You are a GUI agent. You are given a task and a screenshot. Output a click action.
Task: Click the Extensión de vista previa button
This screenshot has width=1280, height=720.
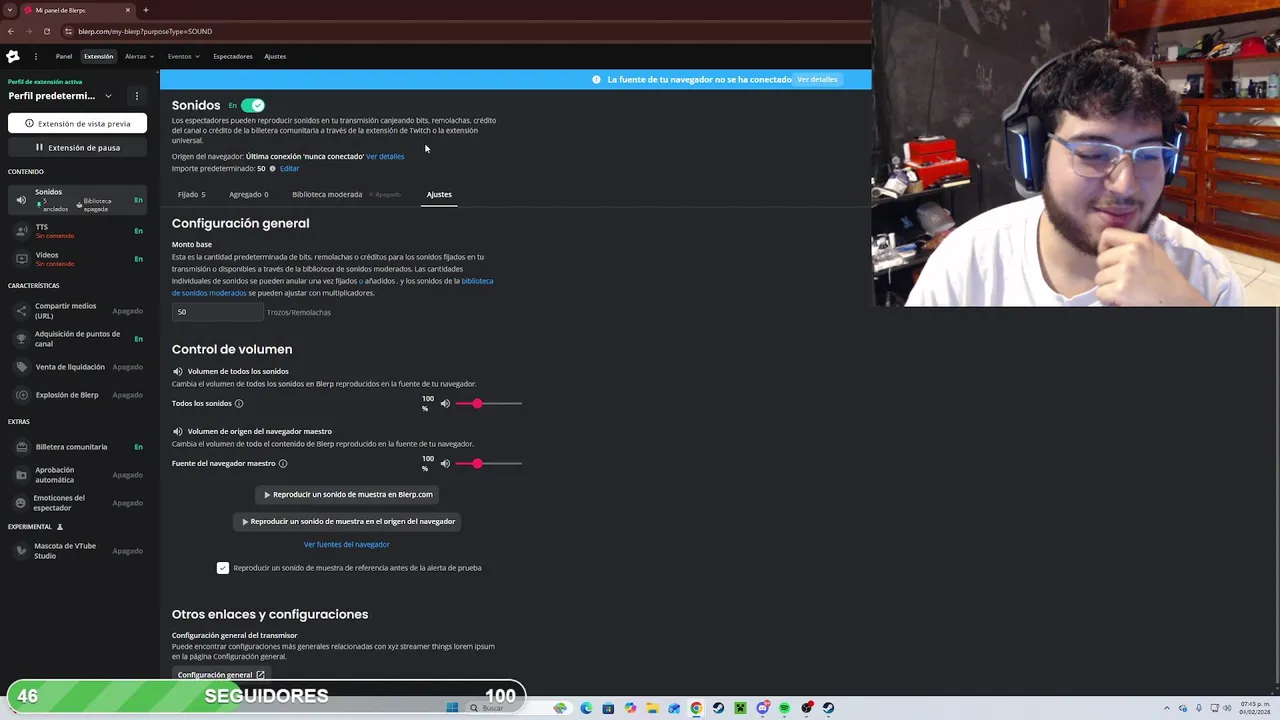point(78,123)
